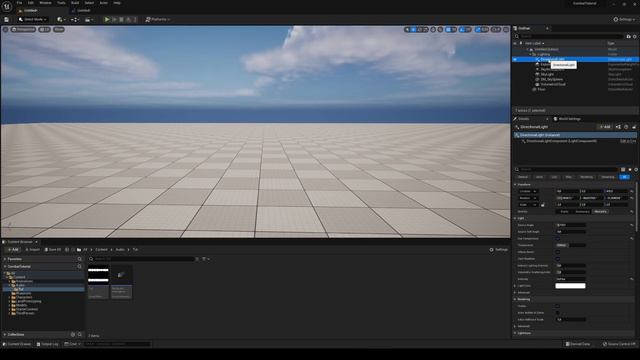Toggle the Use Temperature checkbox
This screenshot has width=640, height=360.
(558, 238)
